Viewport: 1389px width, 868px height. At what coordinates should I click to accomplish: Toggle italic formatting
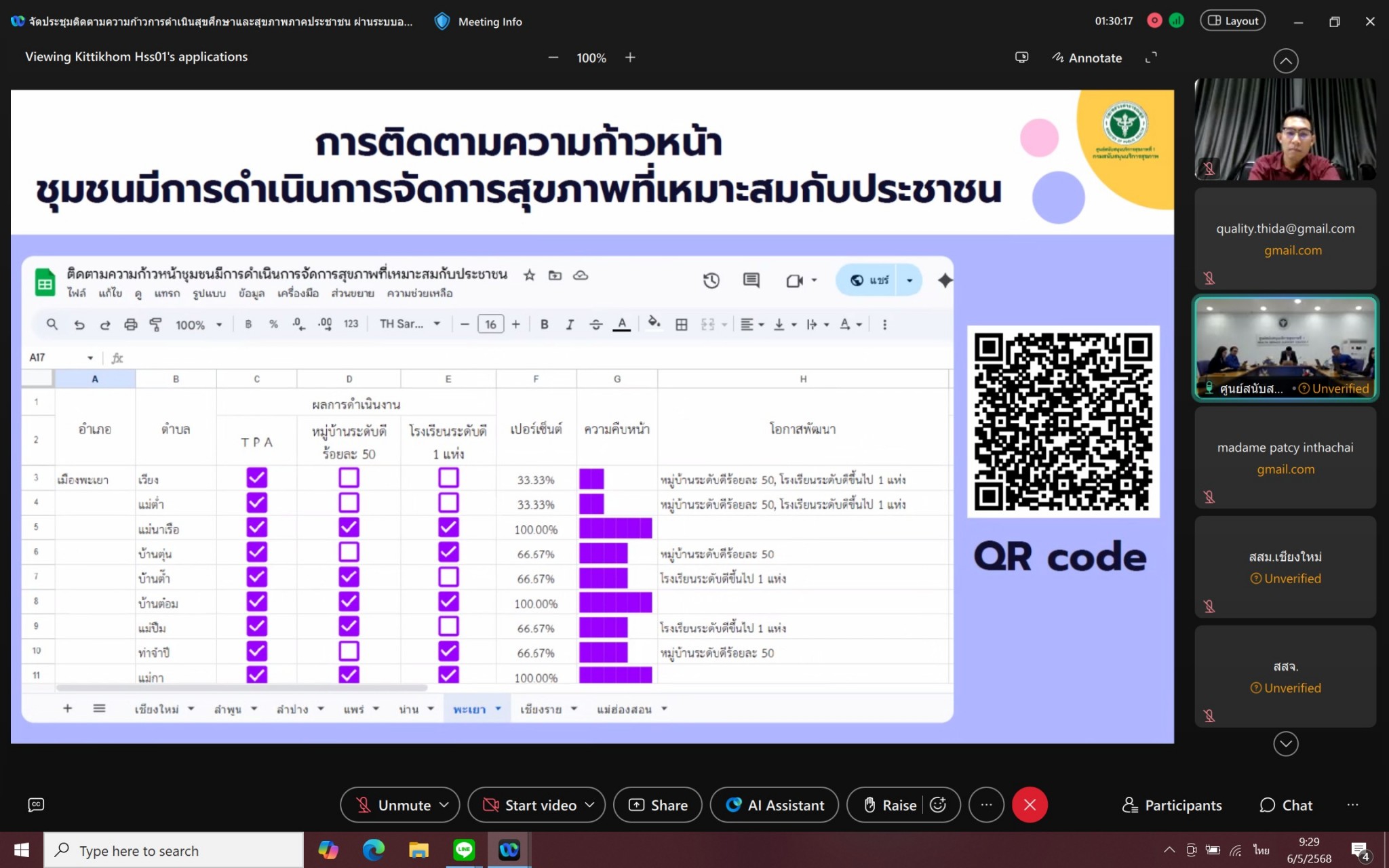(x=570, y=324)
